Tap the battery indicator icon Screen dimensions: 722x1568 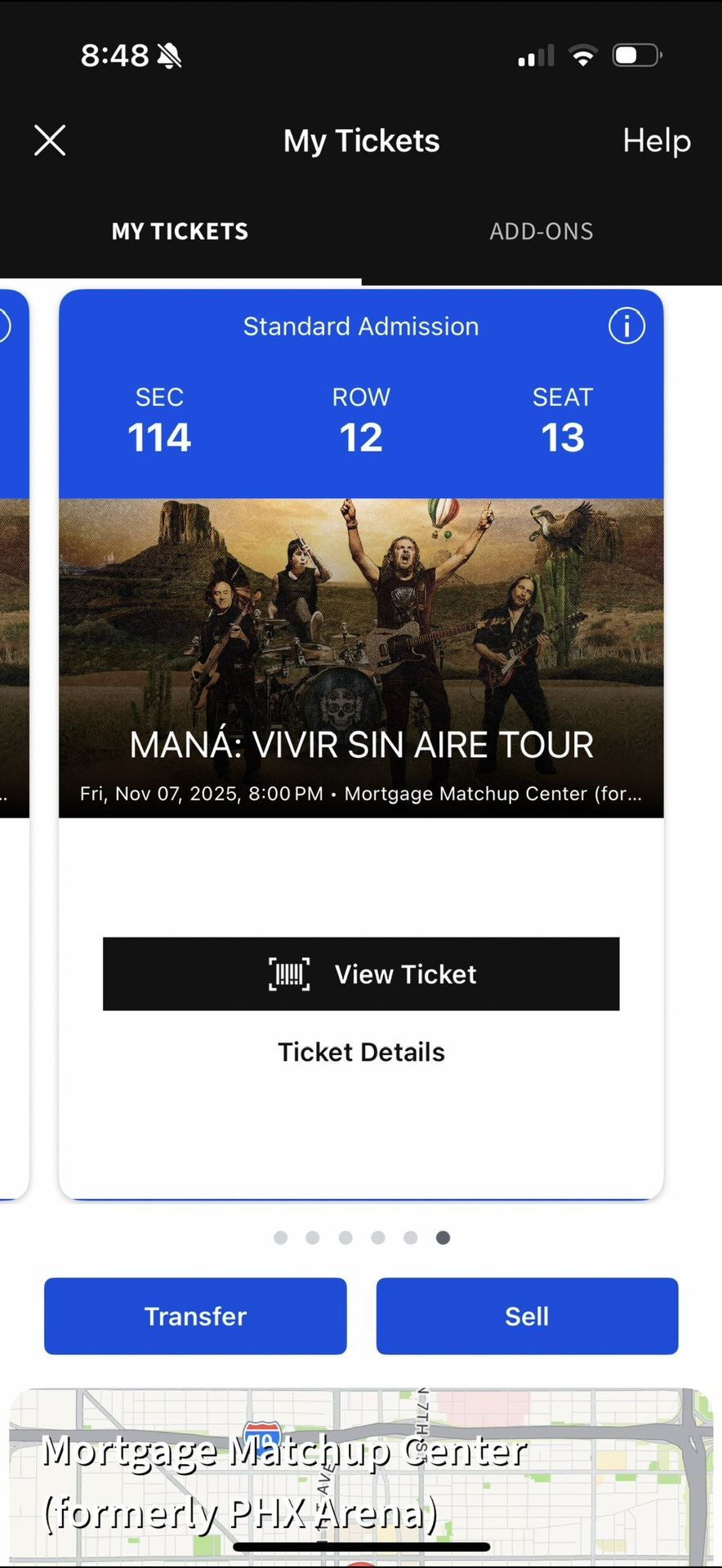(635, 54)
